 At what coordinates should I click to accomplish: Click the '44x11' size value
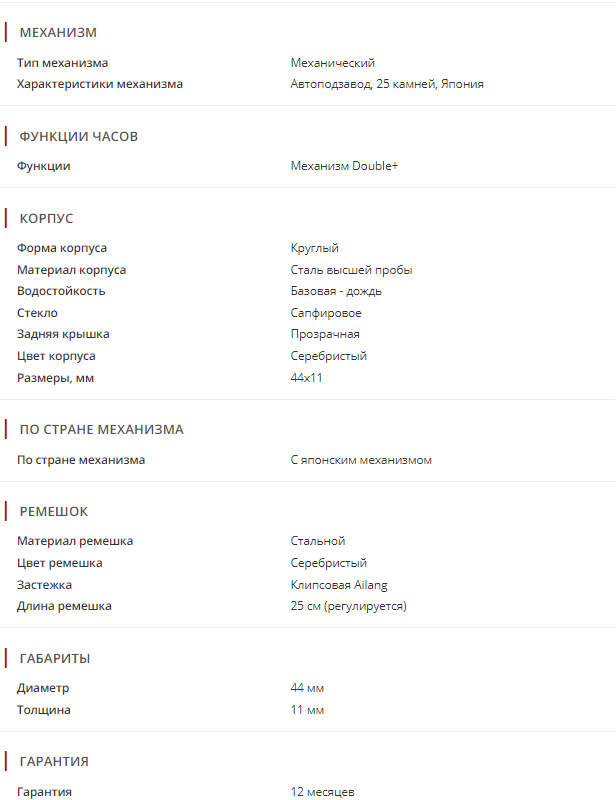(306, 378)
